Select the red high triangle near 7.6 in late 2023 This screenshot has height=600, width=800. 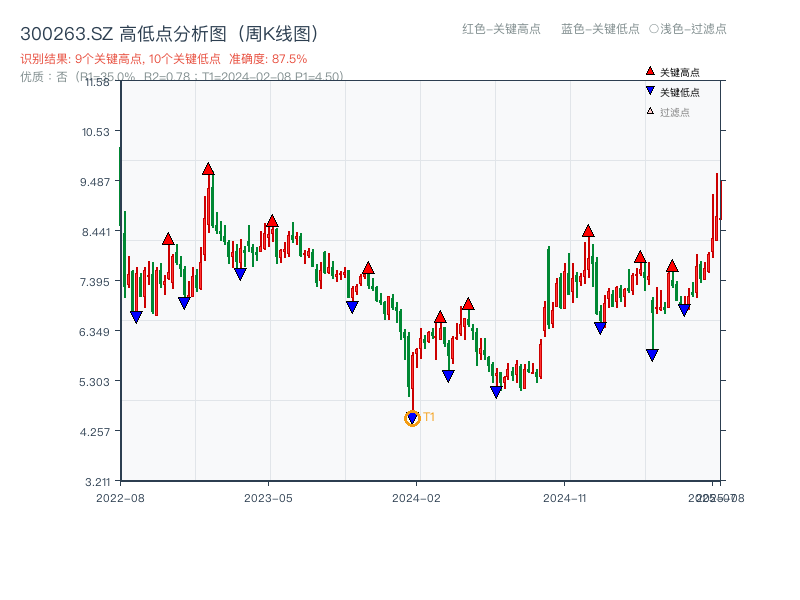pyautogui.click(x=368, y=268)
